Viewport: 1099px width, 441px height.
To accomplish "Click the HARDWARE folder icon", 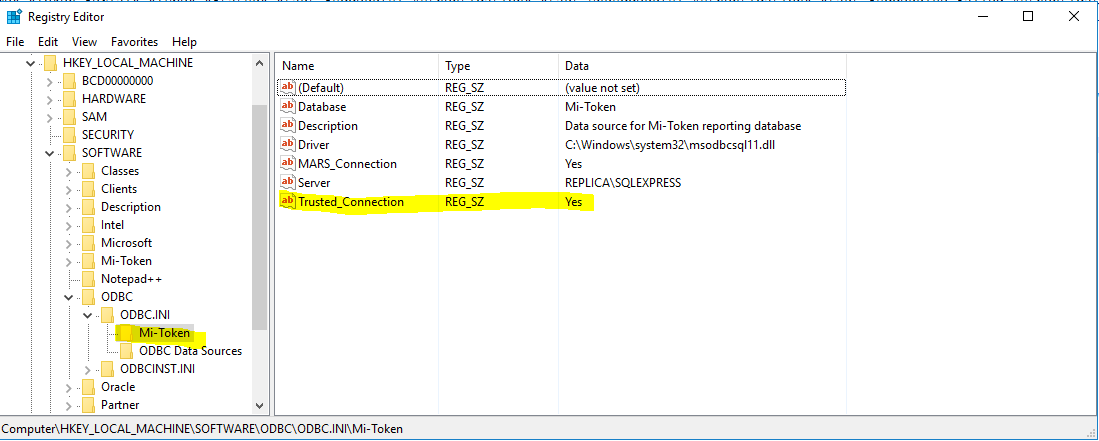I will (x=69, y=98).
